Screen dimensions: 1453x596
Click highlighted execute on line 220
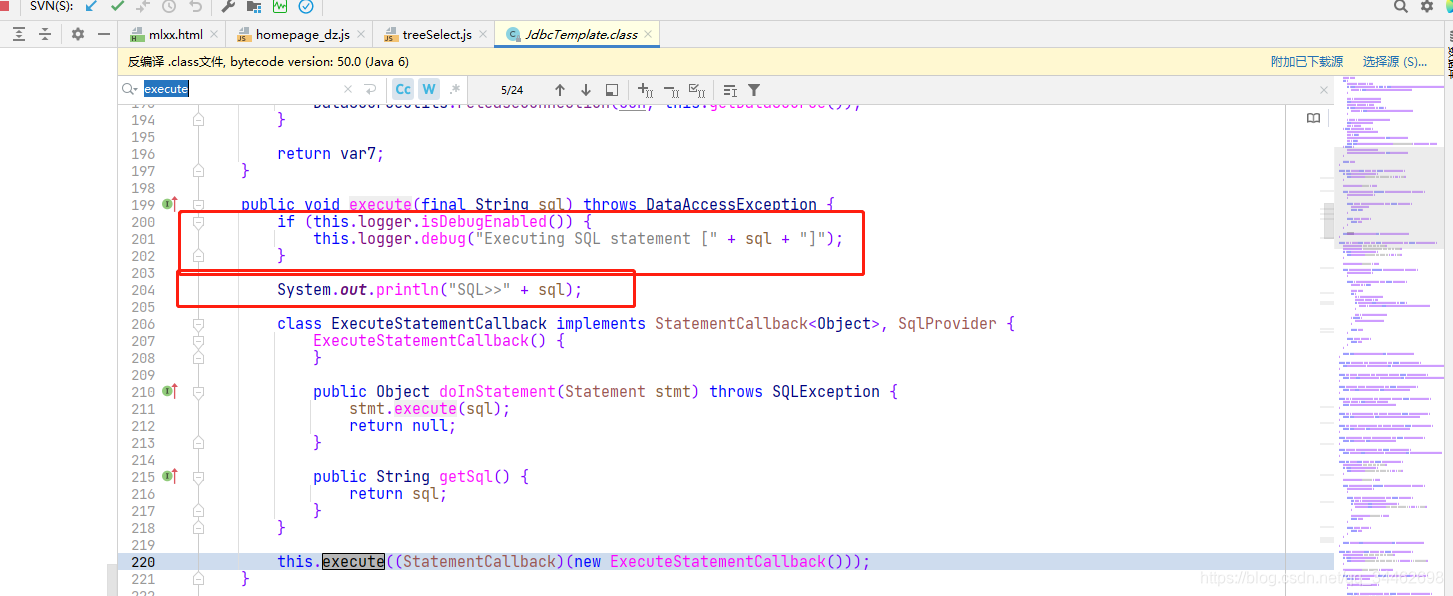tap(353, 562)
